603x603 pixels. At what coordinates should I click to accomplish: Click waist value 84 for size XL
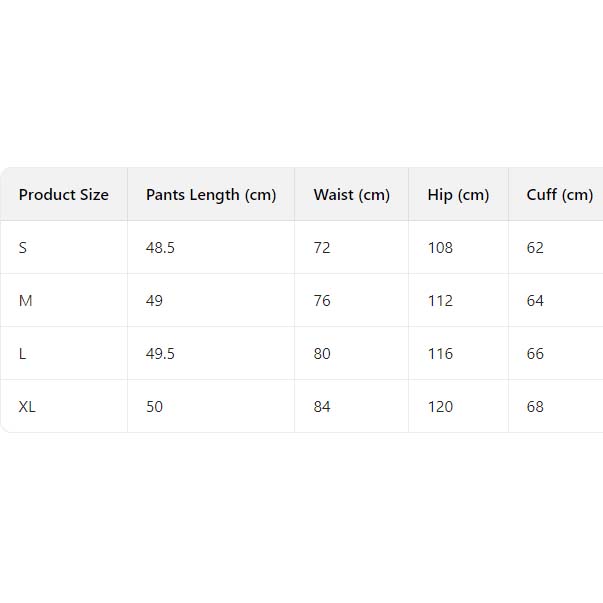click(322, 407)
